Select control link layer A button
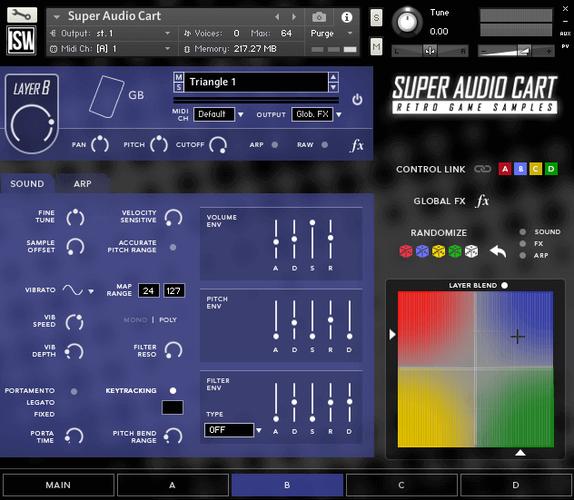This screenshot has width=574, height=500. 505,169
